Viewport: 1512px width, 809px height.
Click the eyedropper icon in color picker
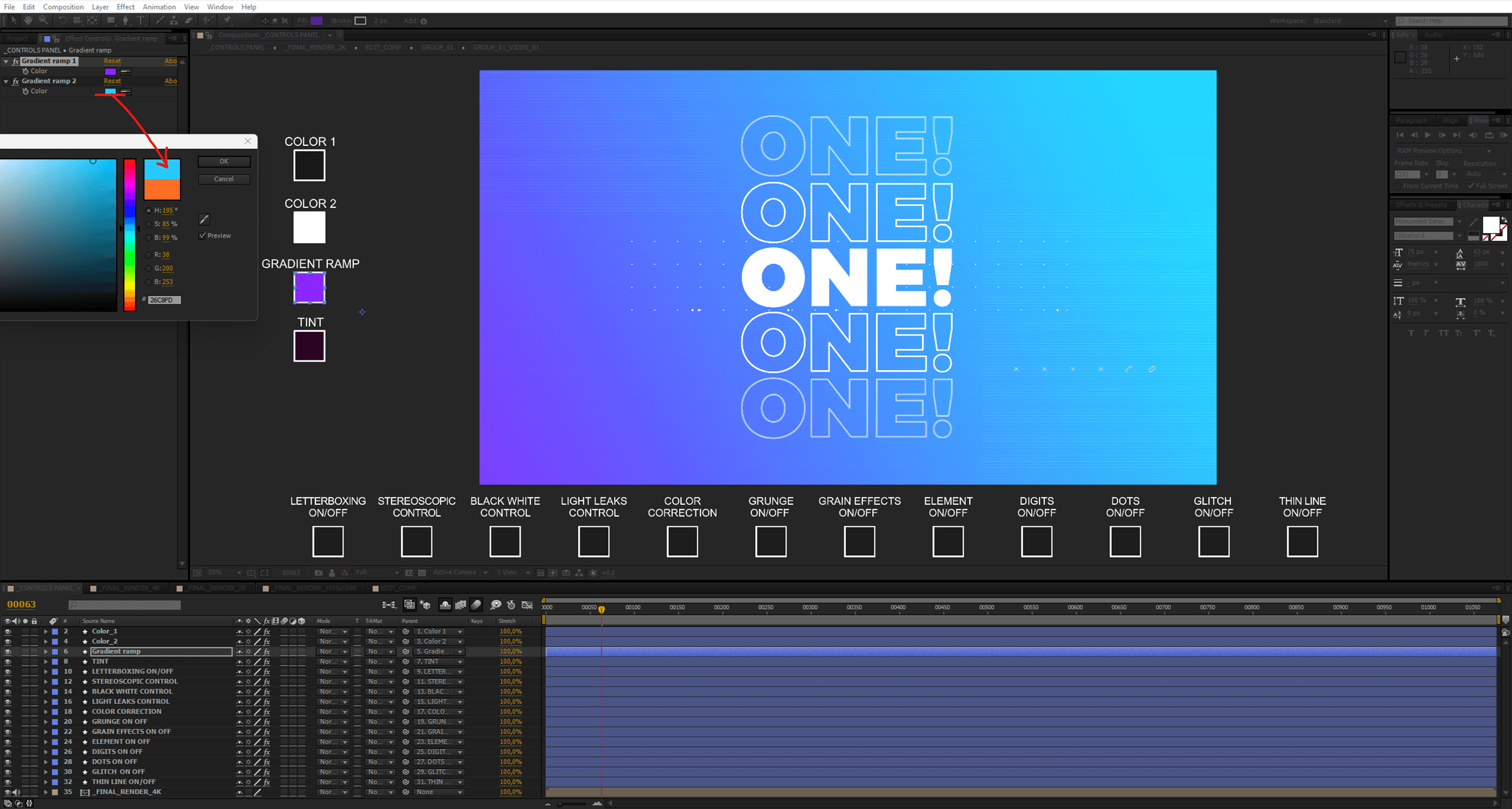204,220
